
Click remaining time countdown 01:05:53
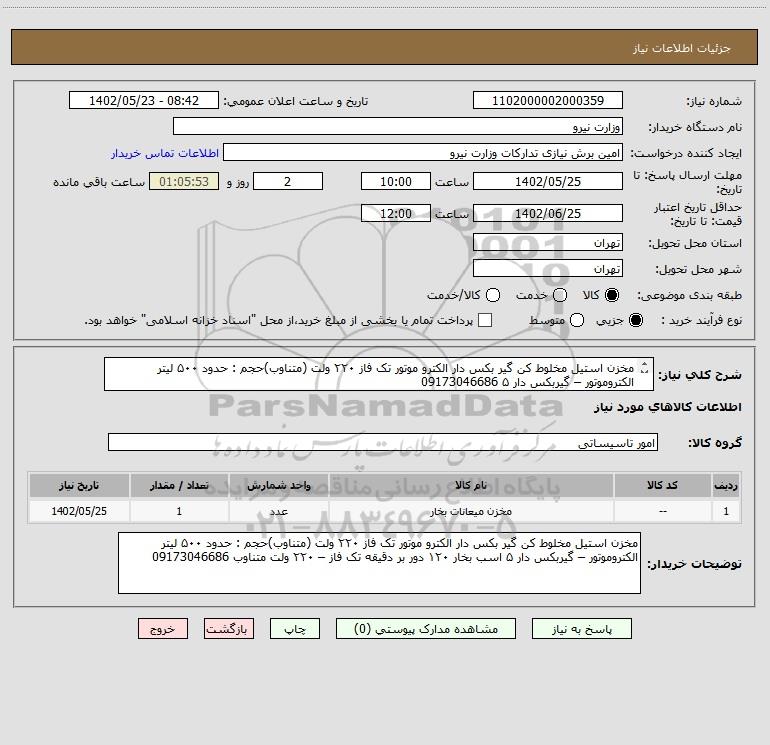coord(184,181)
